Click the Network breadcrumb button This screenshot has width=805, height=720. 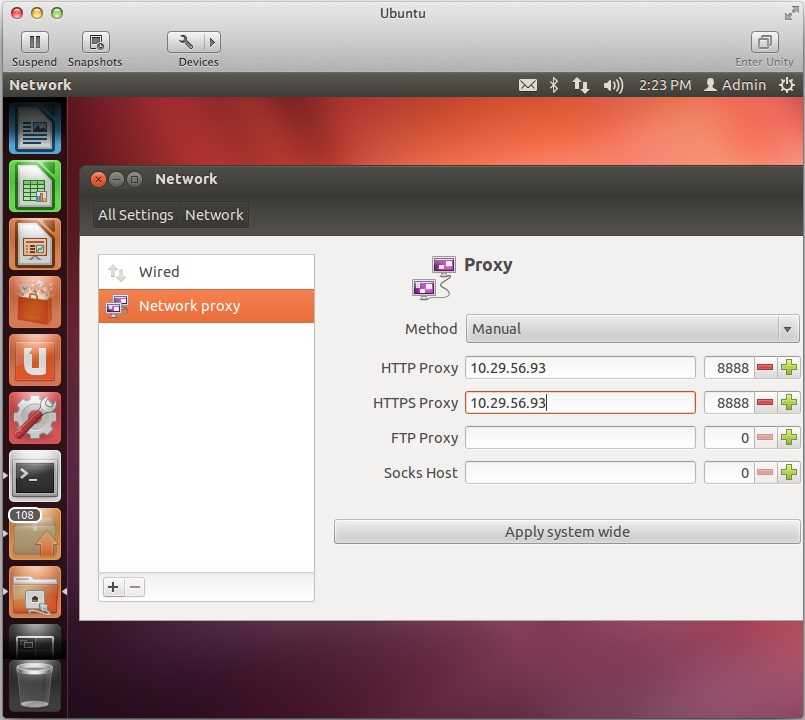pyautogui.click(x=214, y=215)
